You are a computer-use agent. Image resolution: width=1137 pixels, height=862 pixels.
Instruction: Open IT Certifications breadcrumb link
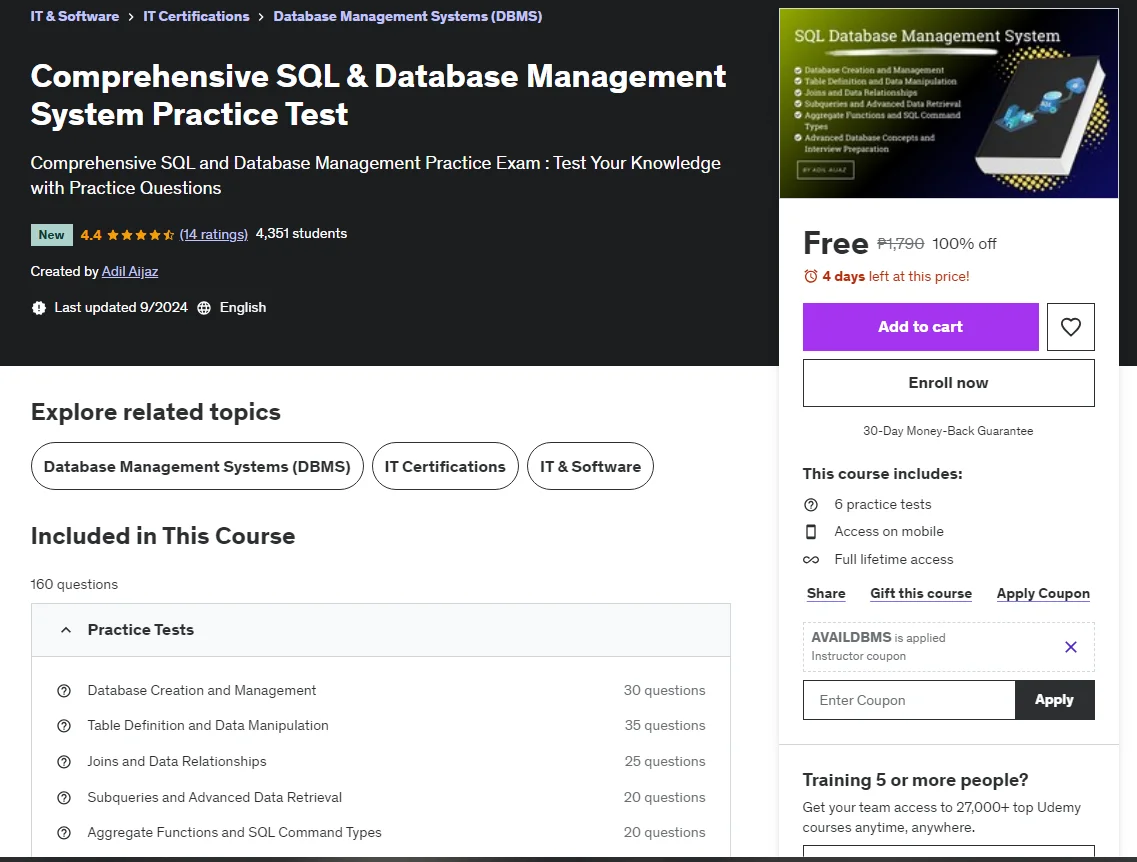pyautogui.click(x=196, y=16)
